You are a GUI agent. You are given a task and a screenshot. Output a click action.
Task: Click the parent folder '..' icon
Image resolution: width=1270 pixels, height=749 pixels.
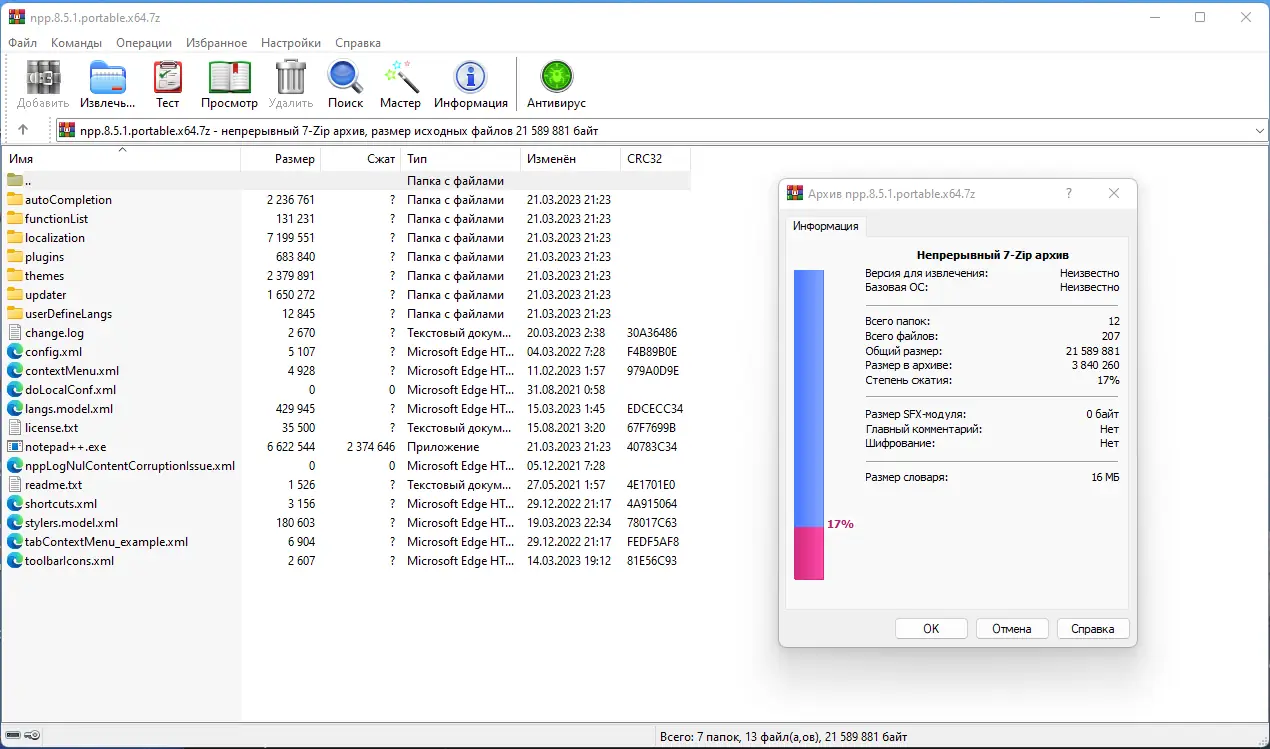point(15,180)
